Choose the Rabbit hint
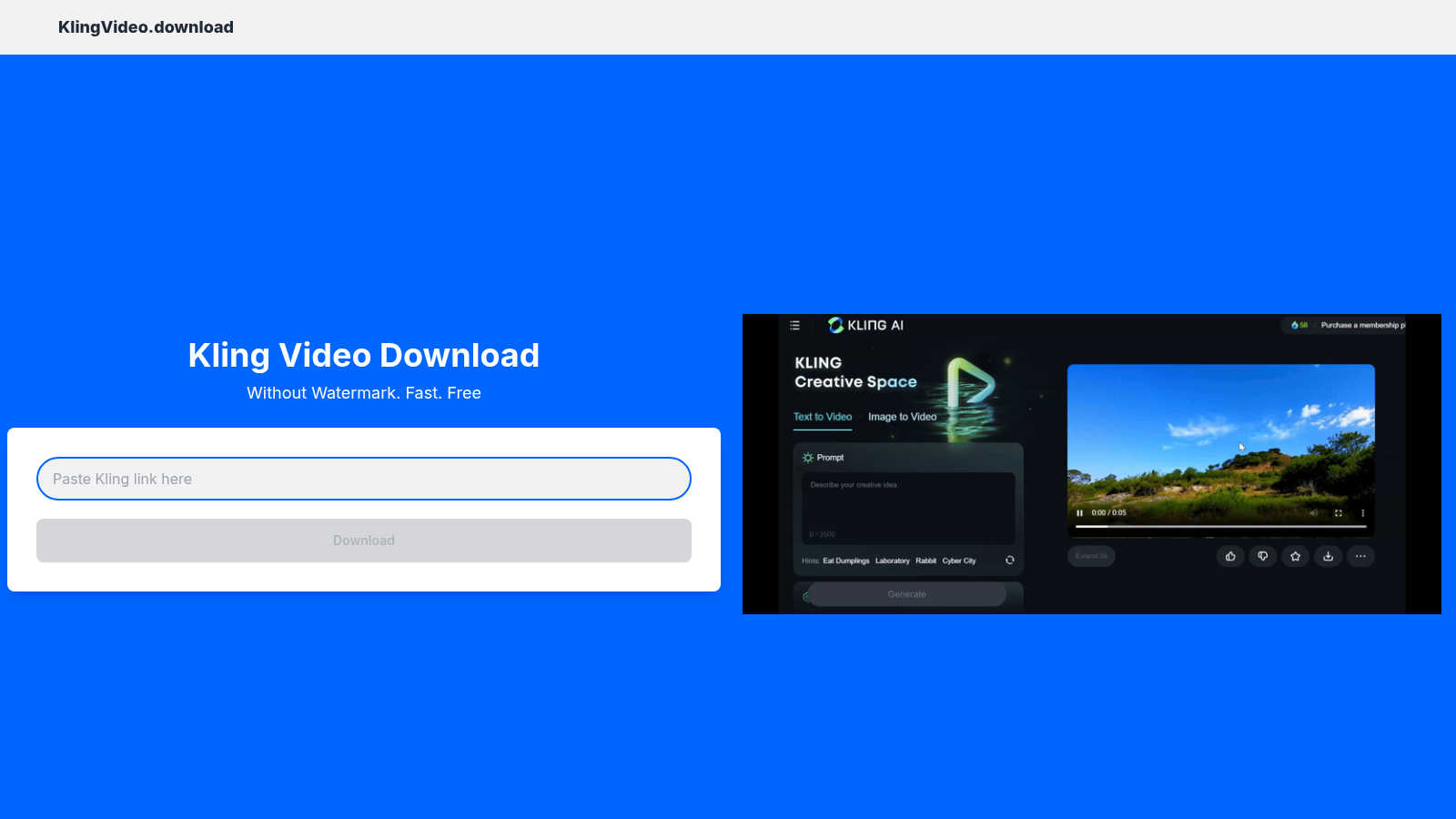The height and width of the screenshot is (819, 1456). pos(925,561)
